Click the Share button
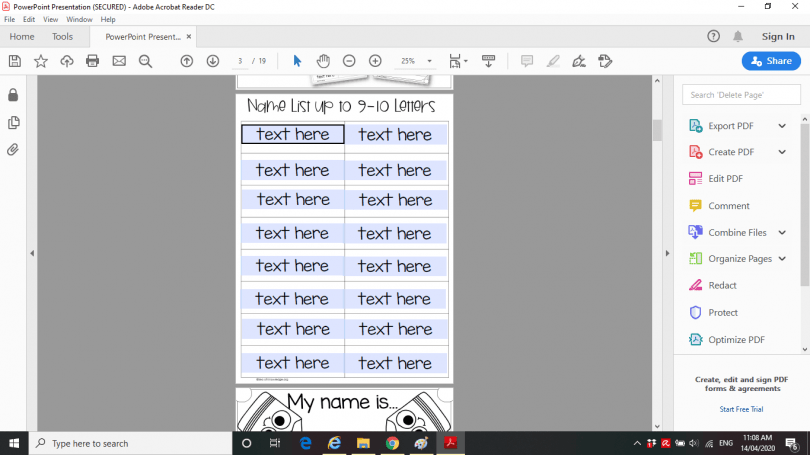 771,61
